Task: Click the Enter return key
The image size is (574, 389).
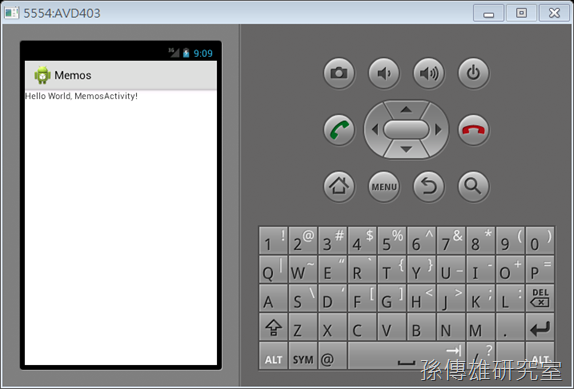Action: tap(540, 327)
